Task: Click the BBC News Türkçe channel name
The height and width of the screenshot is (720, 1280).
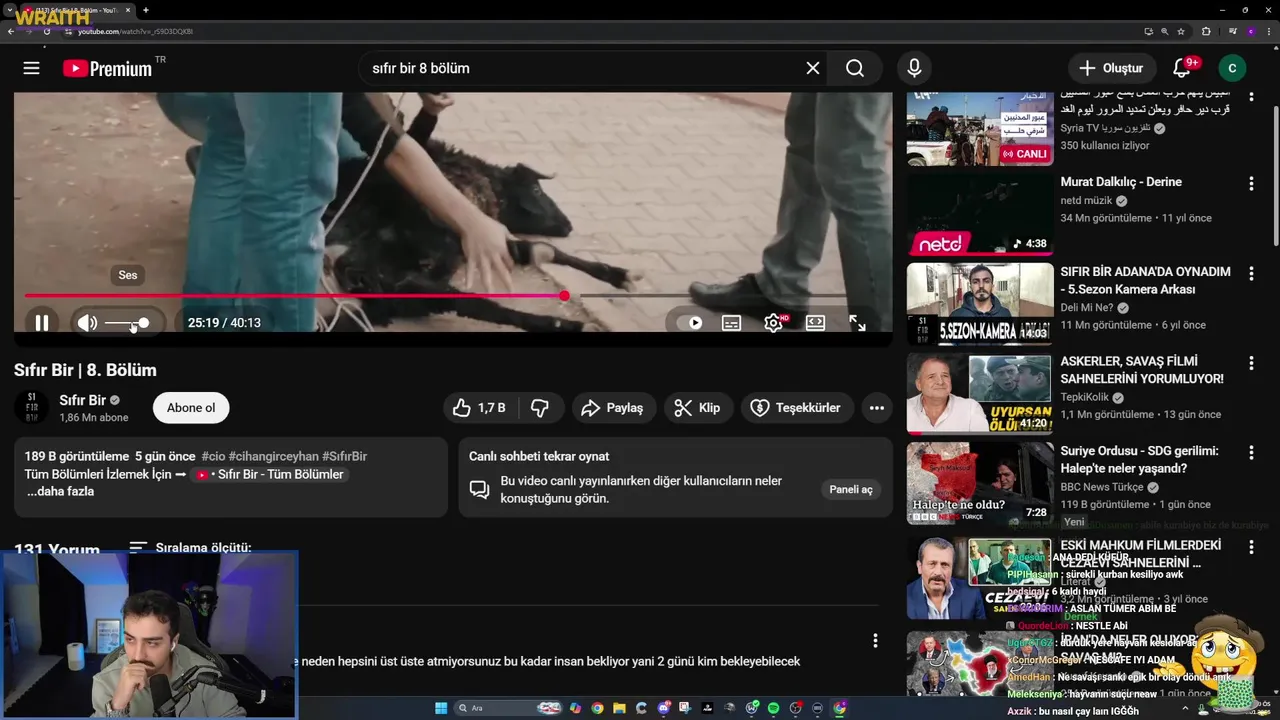Action: [x=1102, y=488]
